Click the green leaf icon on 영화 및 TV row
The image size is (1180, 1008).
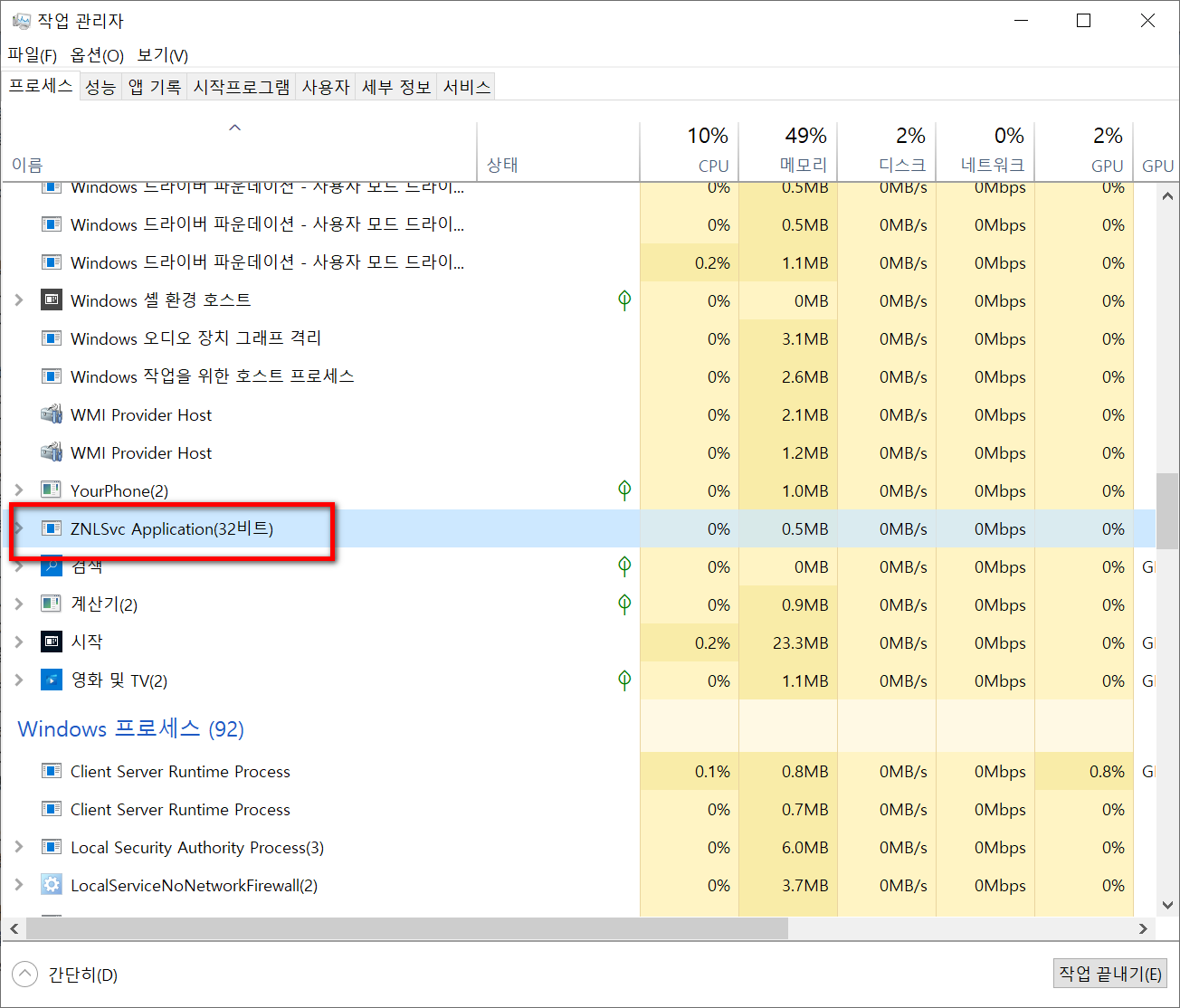point(624,680)
